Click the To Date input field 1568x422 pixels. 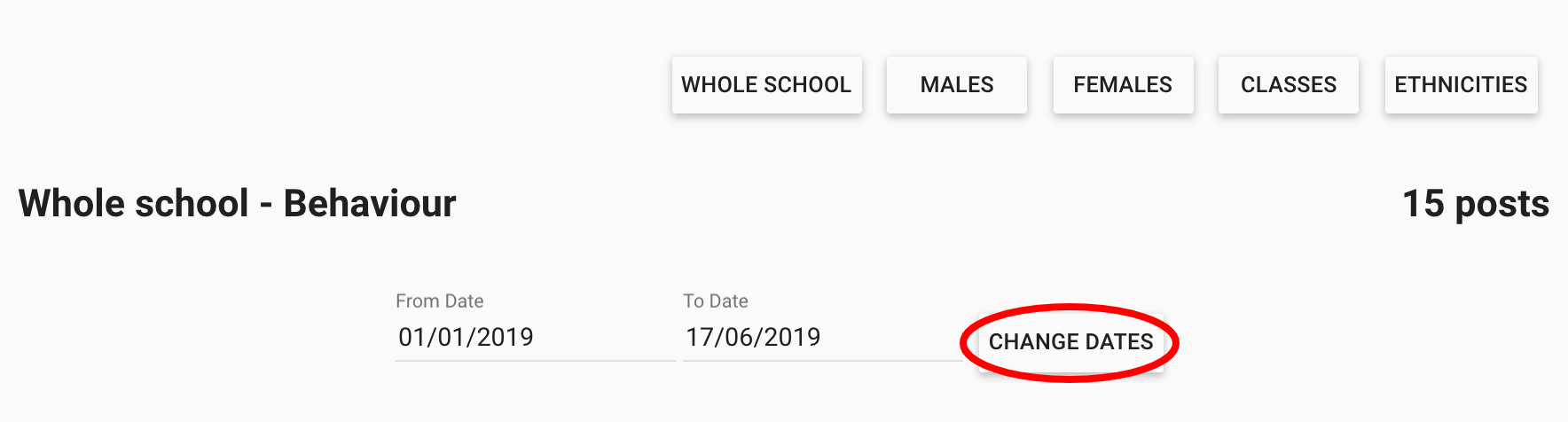pos(821,338)
